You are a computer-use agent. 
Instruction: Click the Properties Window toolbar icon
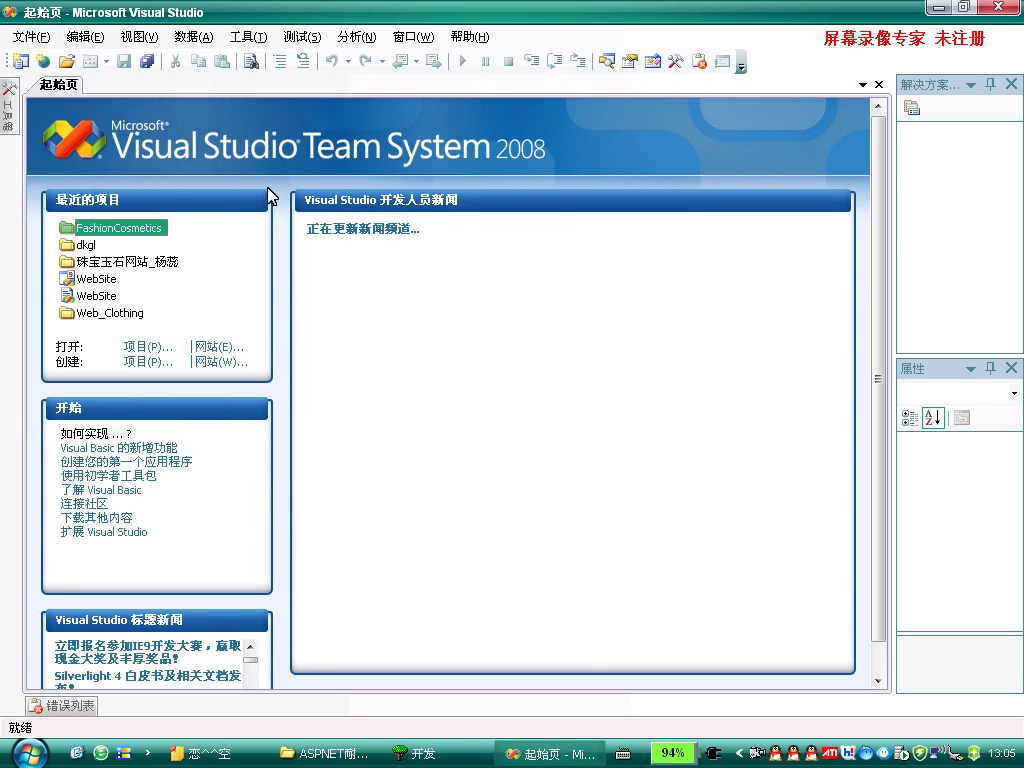(x=630, y=61)
